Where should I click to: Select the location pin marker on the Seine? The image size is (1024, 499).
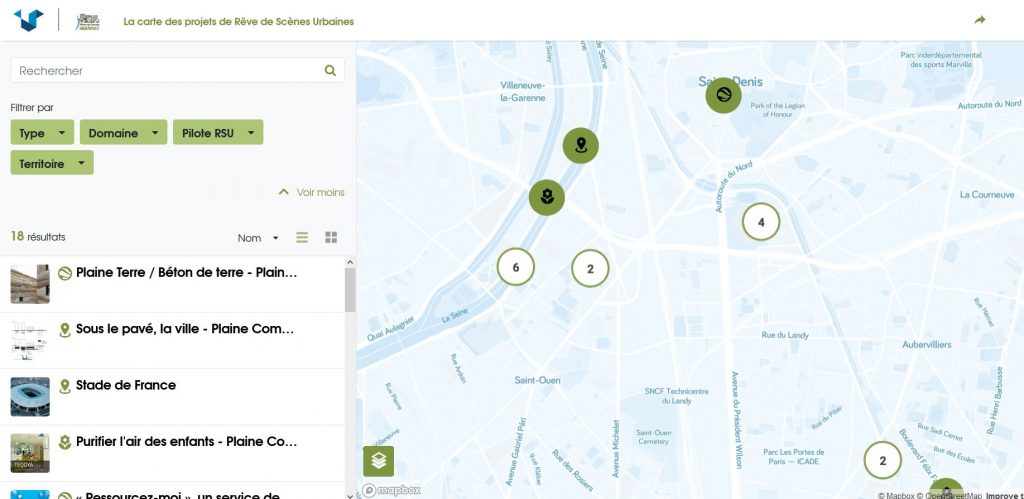click(x=581, y=145)
